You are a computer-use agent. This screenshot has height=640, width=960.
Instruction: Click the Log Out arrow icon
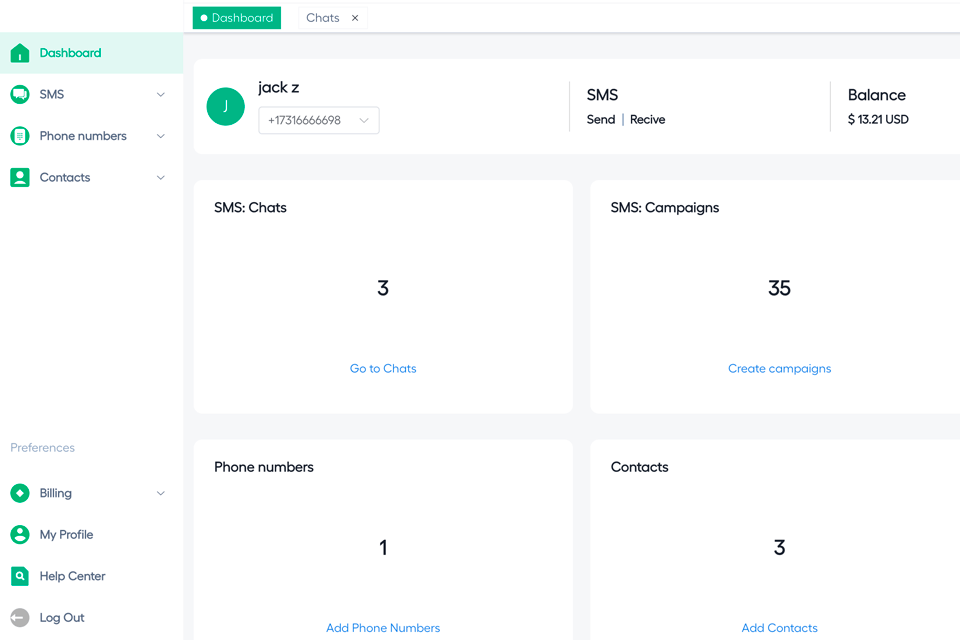pyautogui.click(x=20, y=617)
